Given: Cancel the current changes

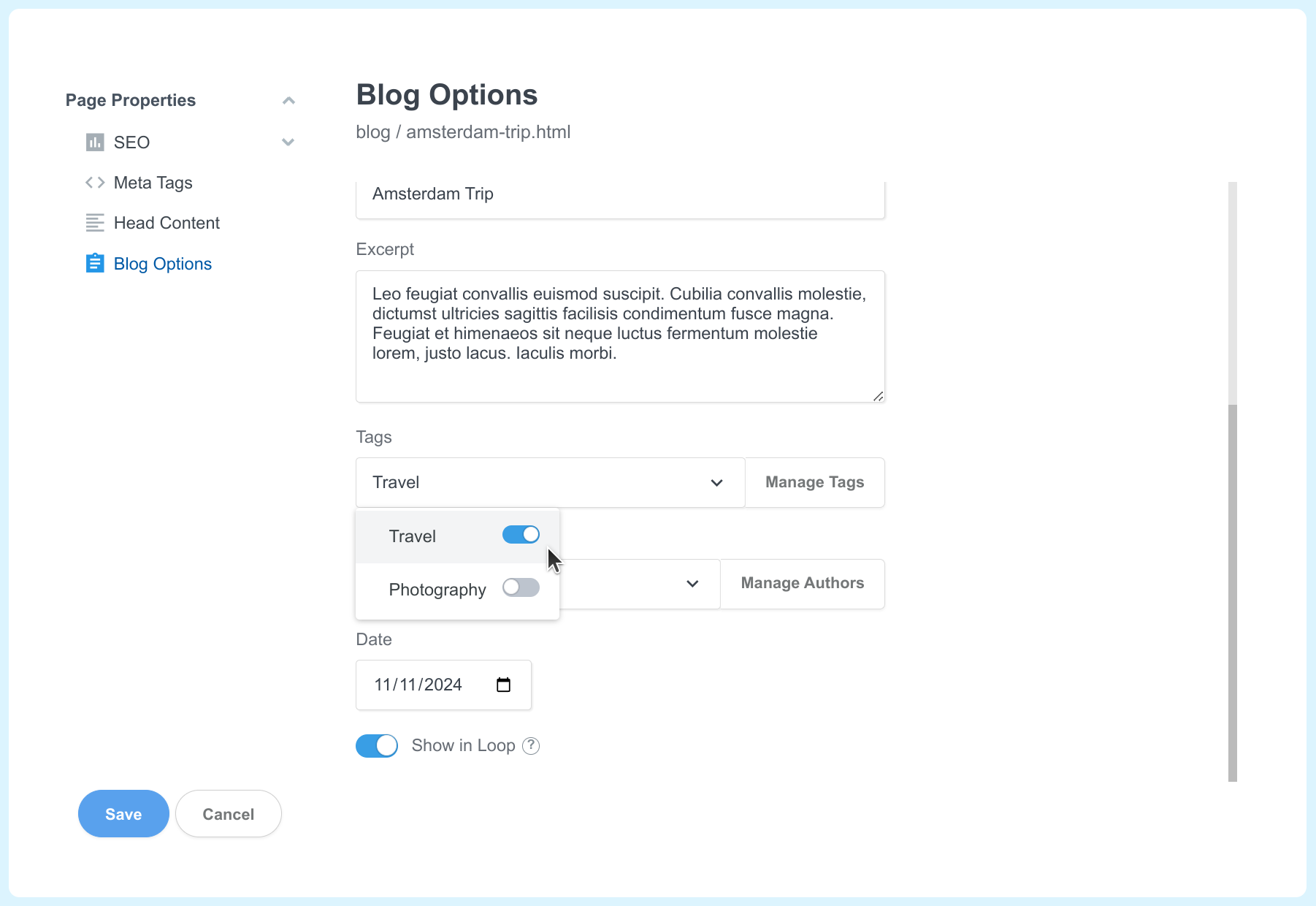Looking at the screenshot, I should [228, 813].
